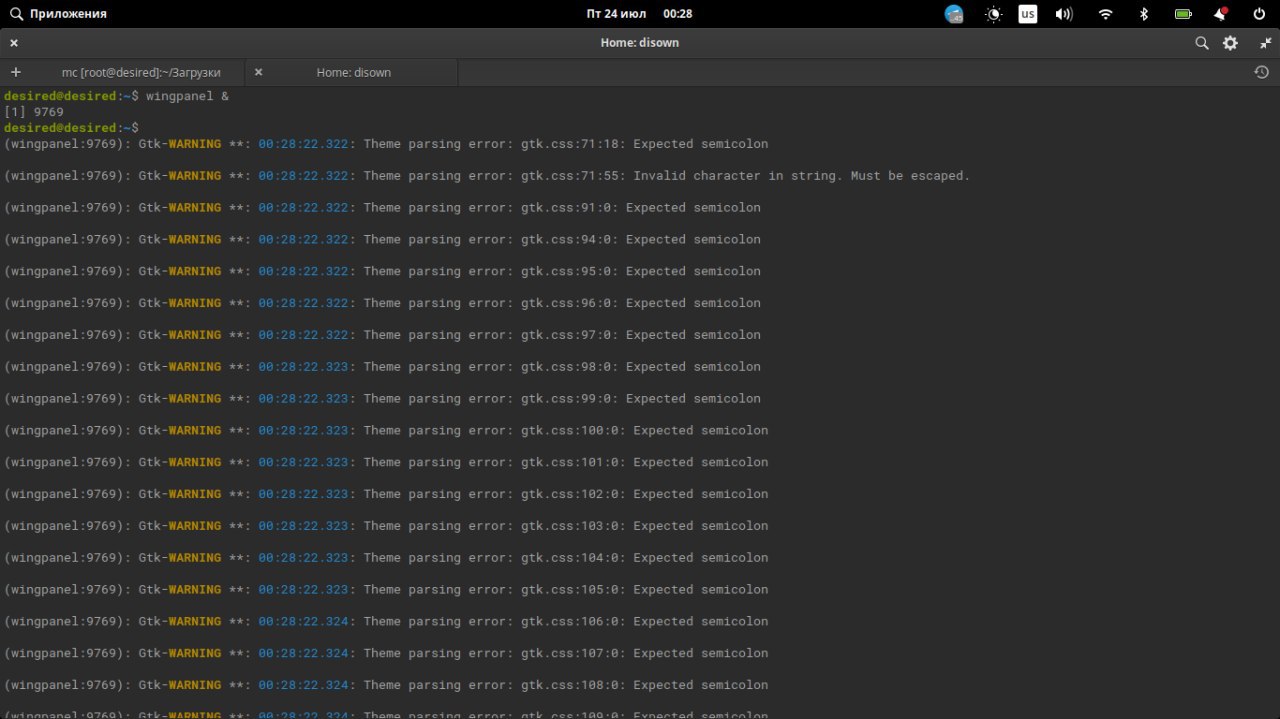The image size is (1280, 719).
Task: Click the gtk.css:102:0 warning line
Action: coord(386,494)
